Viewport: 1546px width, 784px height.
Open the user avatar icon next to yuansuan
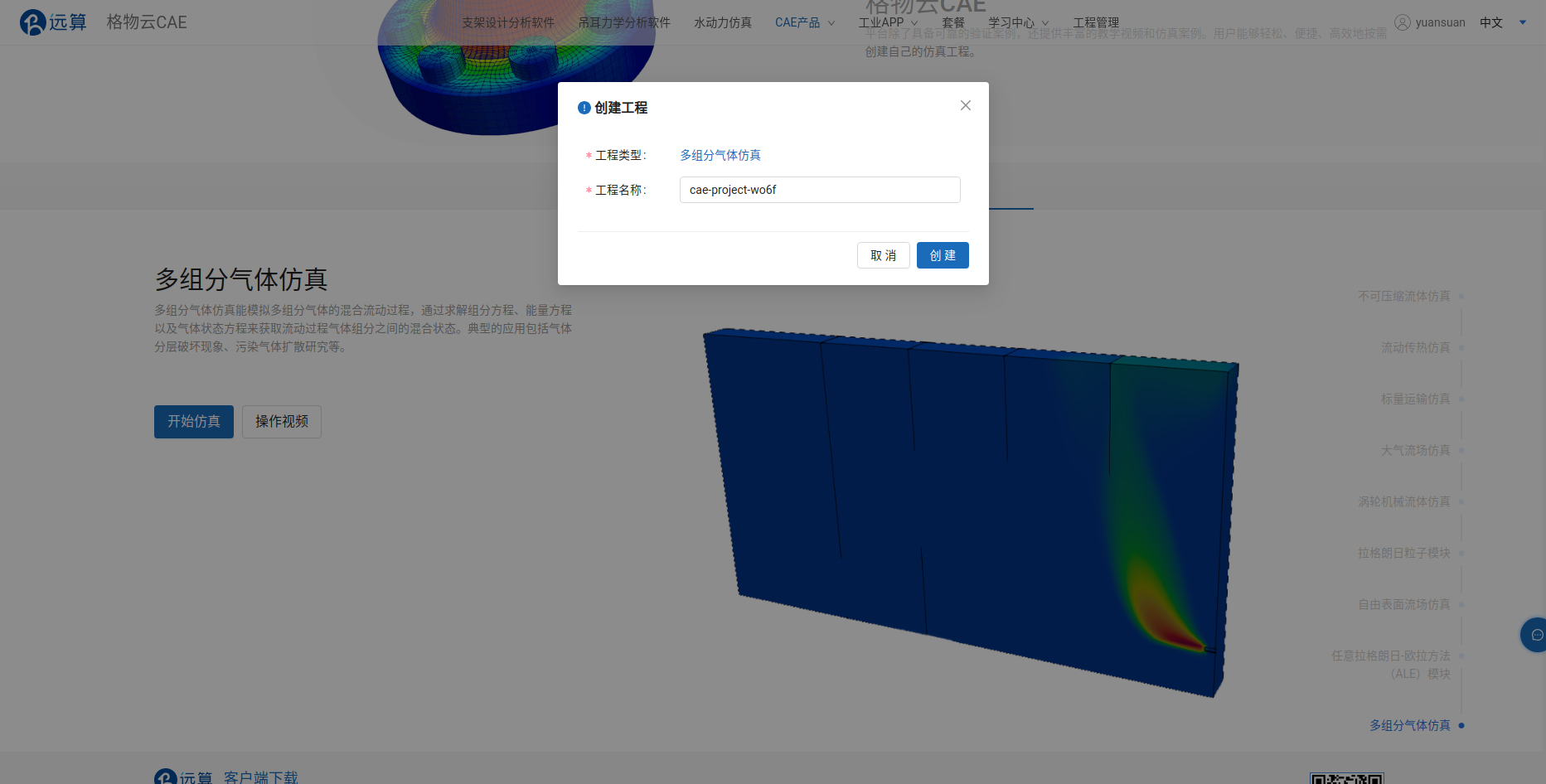pyautogui.click(x=1403, y=22)
